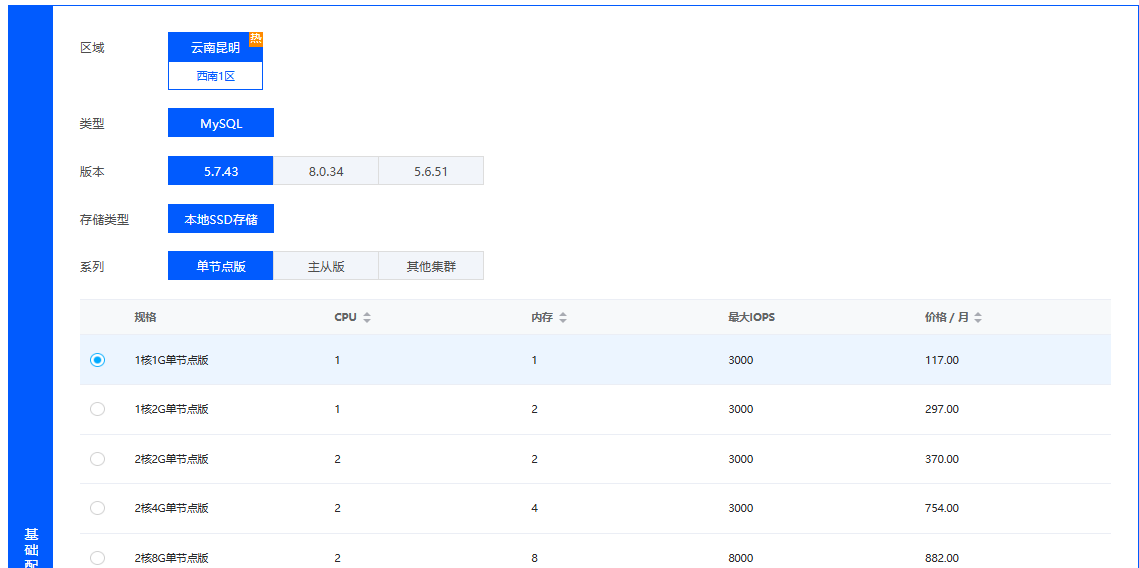The image size is (1139, 568).
Task: Switch to MySQL version 8.0.34
Action: click(326, 171)
